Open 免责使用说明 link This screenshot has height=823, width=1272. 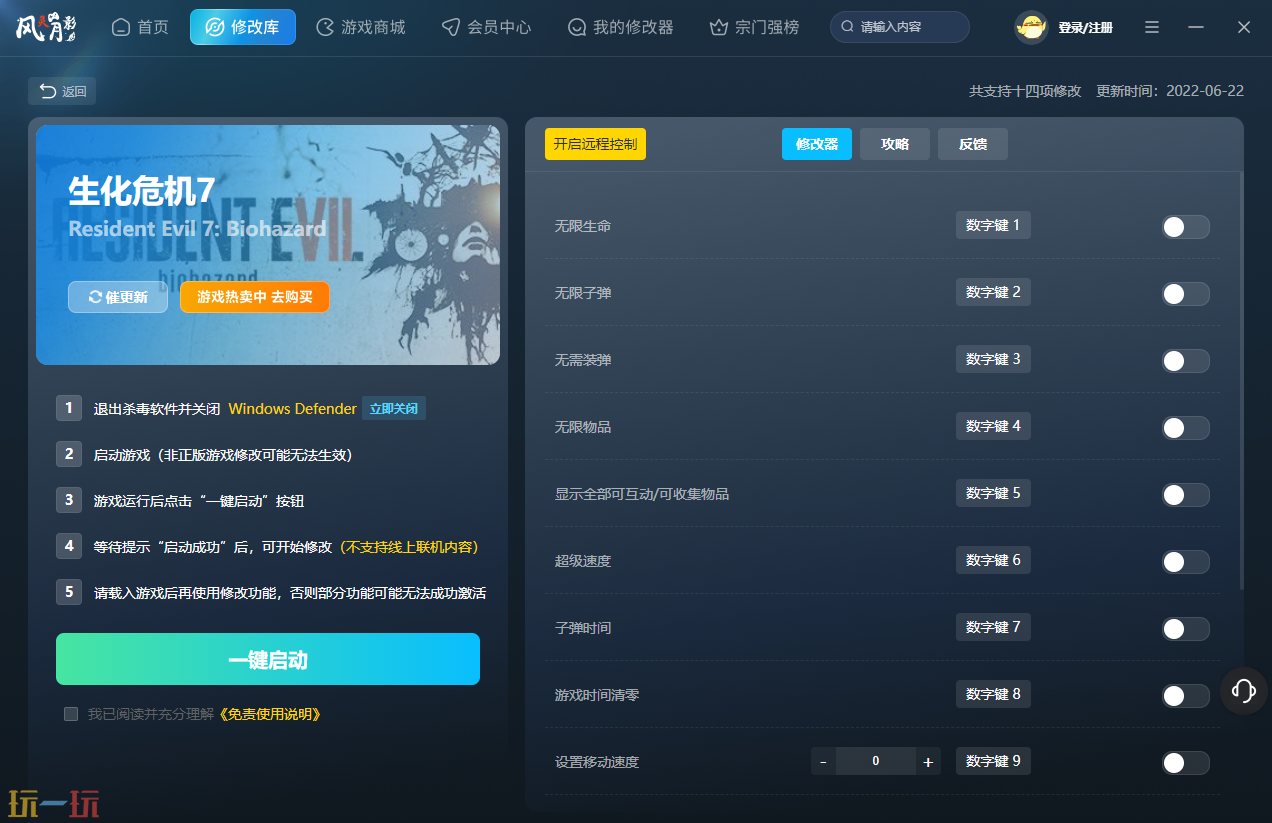click(x=268, y=714)
